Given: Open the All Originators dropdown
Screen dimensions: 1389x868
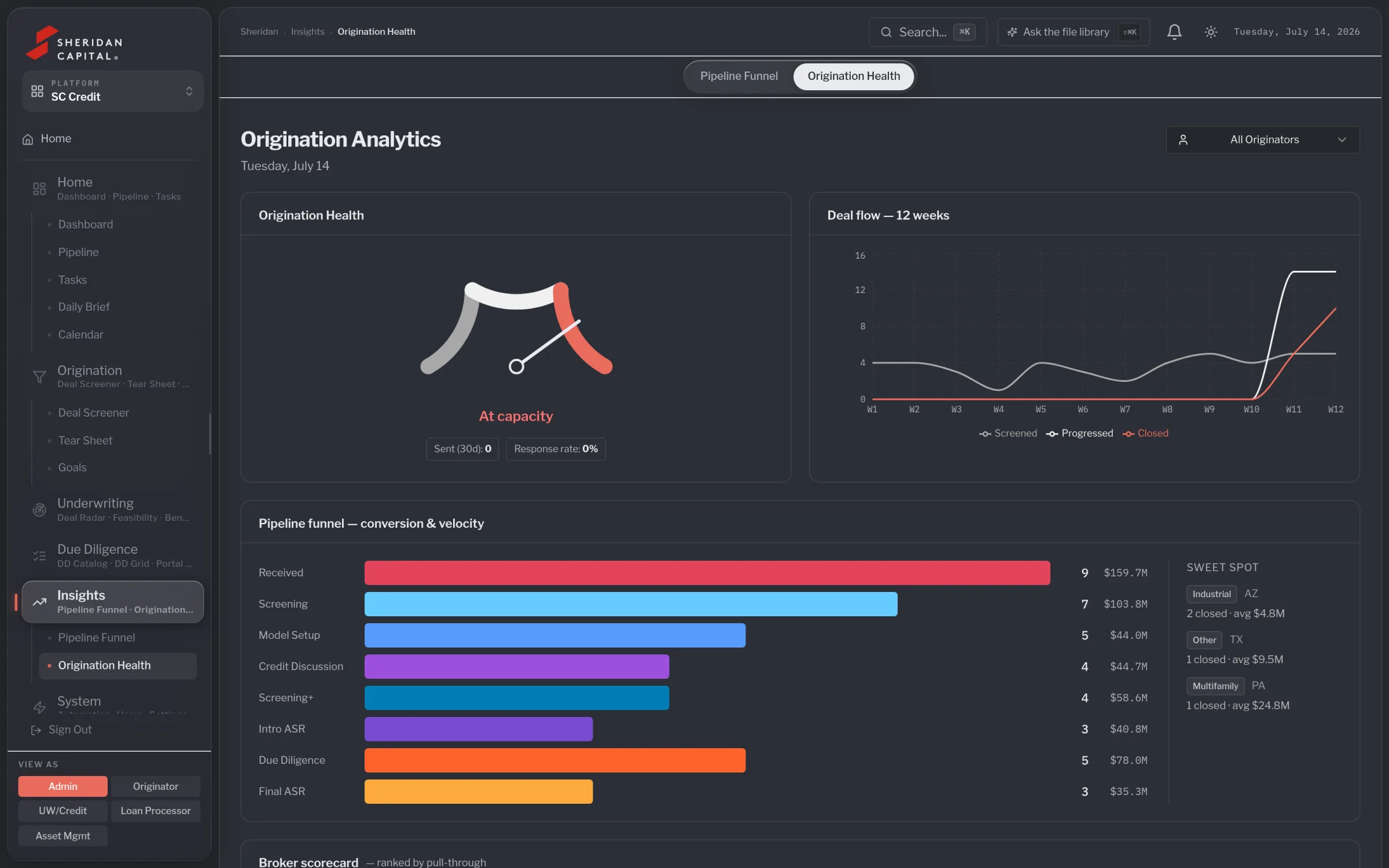Looking at the screenshot, I should (1262, 139).
